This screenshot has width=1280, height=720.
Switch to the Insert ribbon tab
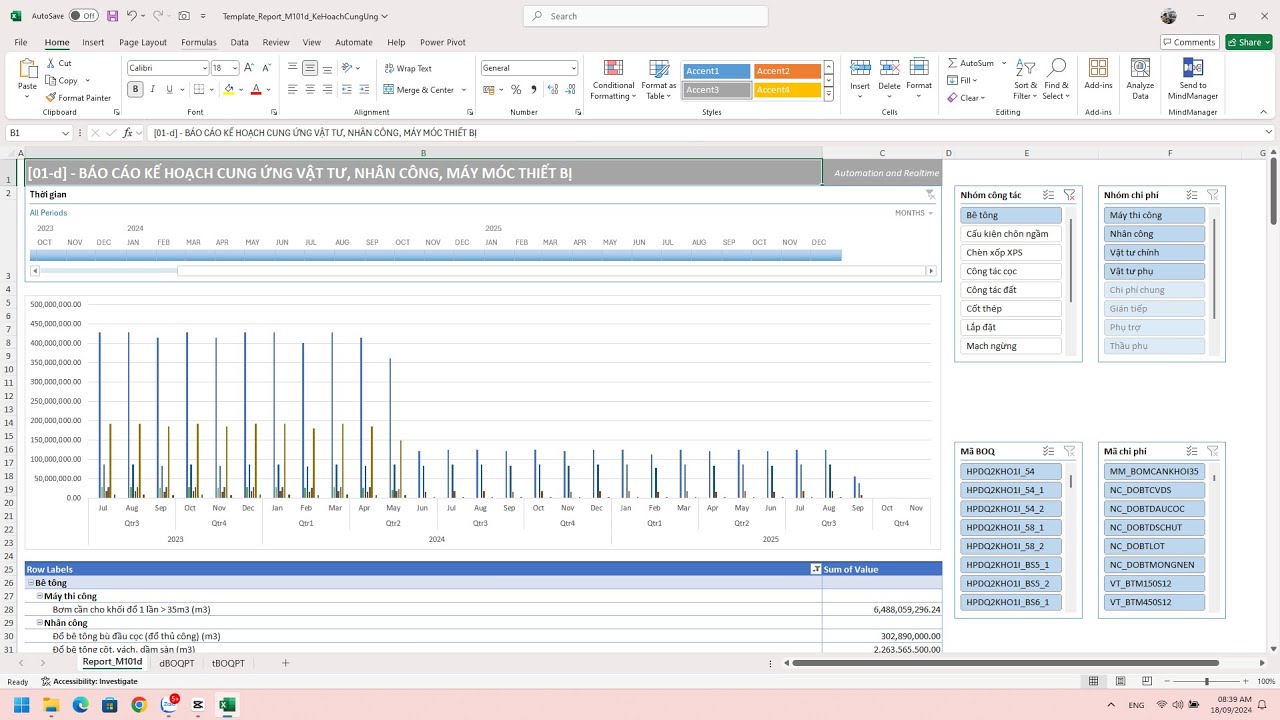point(93,42)
